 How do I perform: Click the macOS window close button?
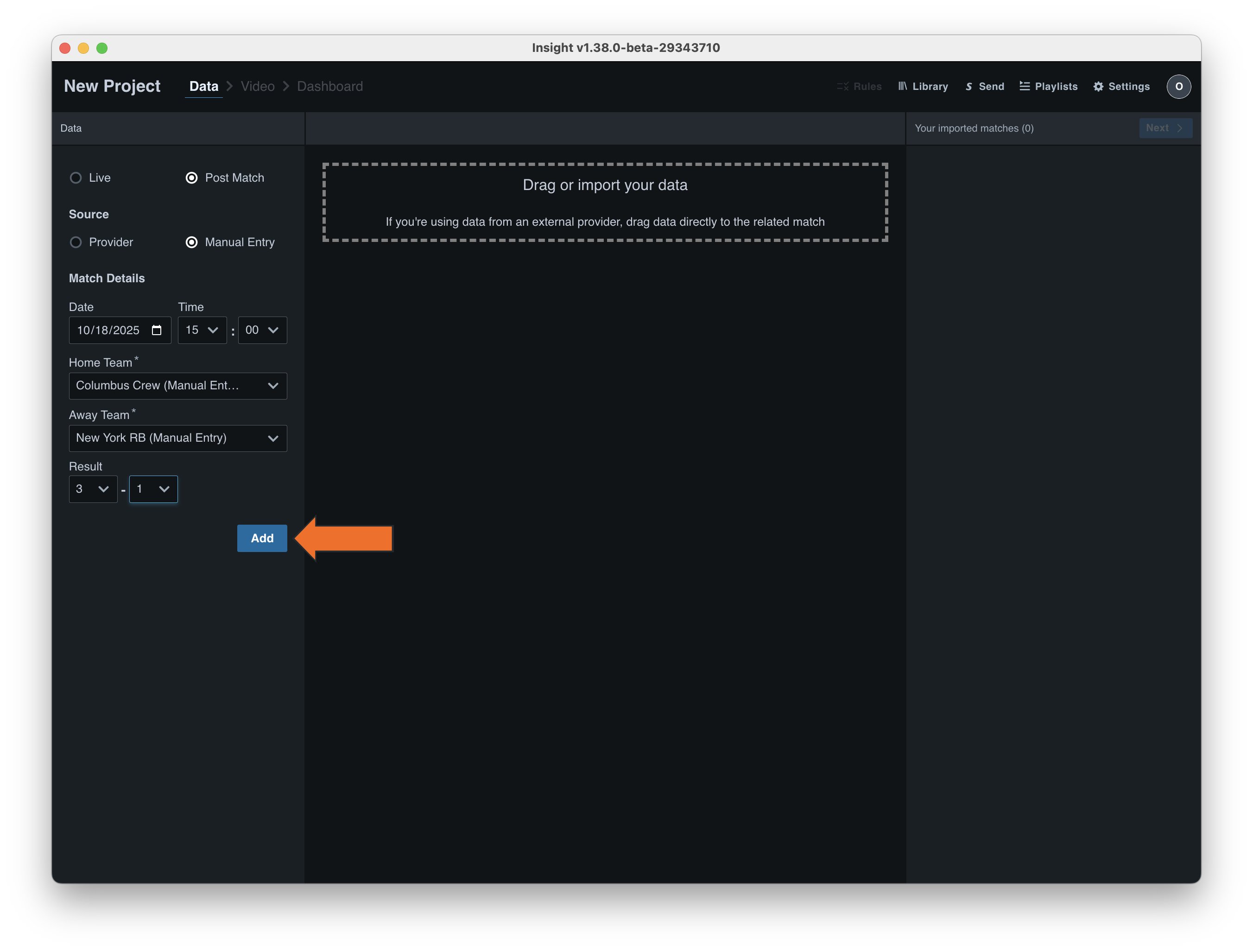click(64, 48)
